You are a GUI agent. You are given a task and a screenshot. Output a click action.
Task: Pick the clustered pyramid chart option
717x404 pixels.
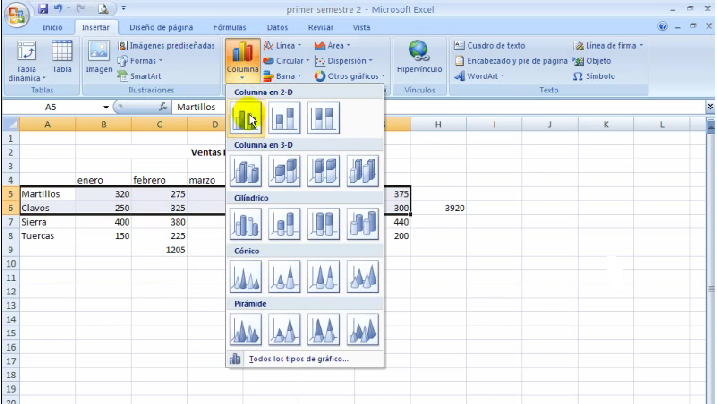click(245, 329)
